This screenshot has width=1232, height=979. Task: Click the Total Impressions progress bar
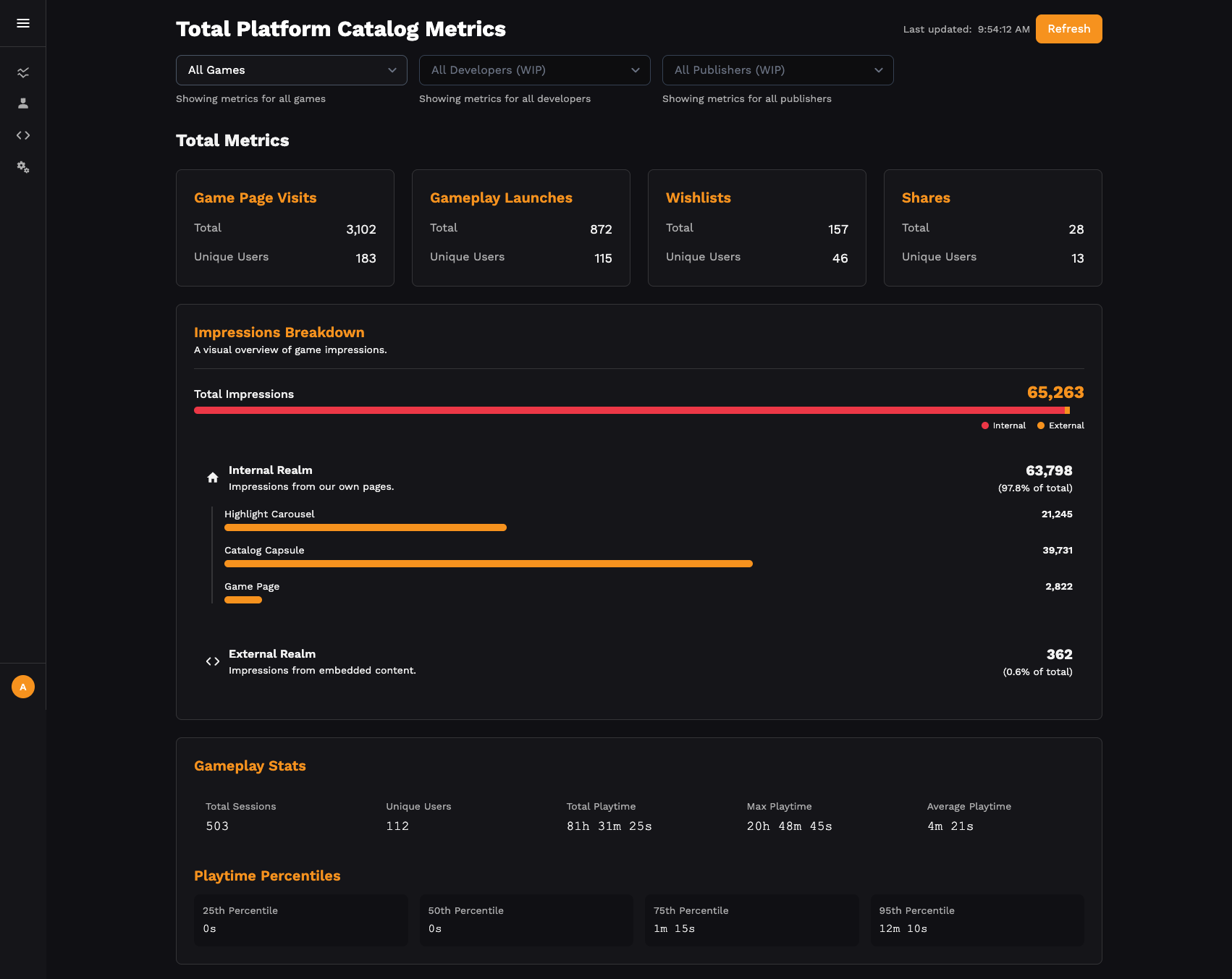pos(639,410)
